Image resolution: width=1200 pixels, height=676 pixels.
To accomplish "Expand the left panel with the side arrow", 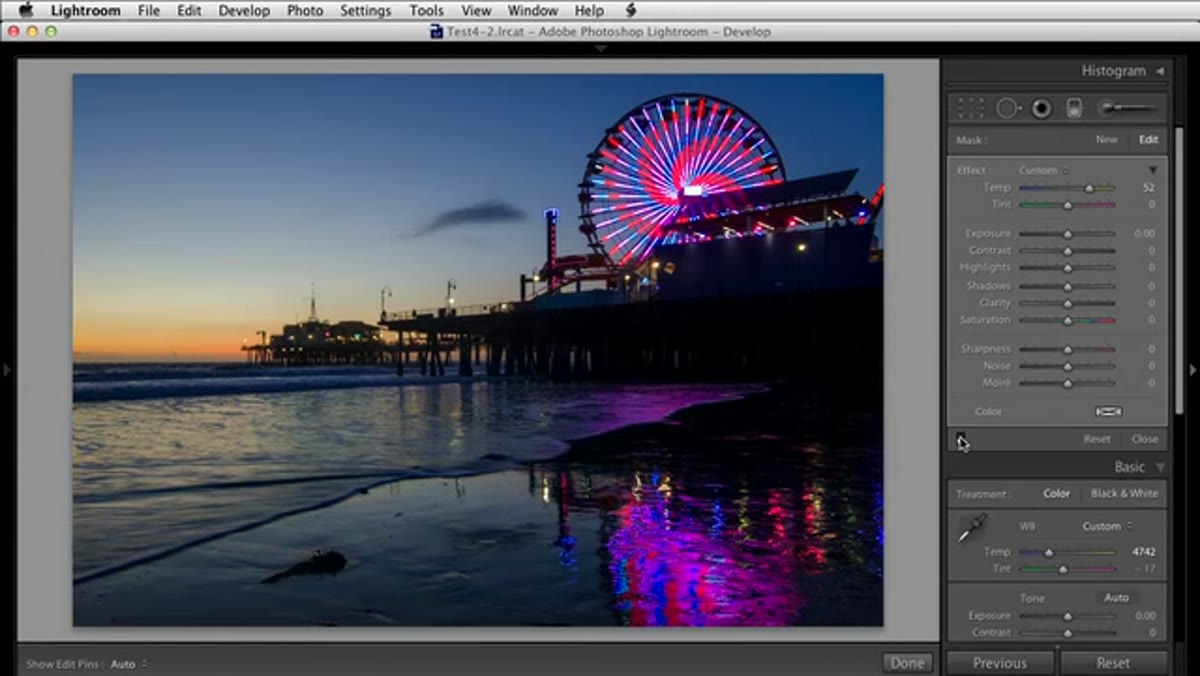I will point(6,370).
